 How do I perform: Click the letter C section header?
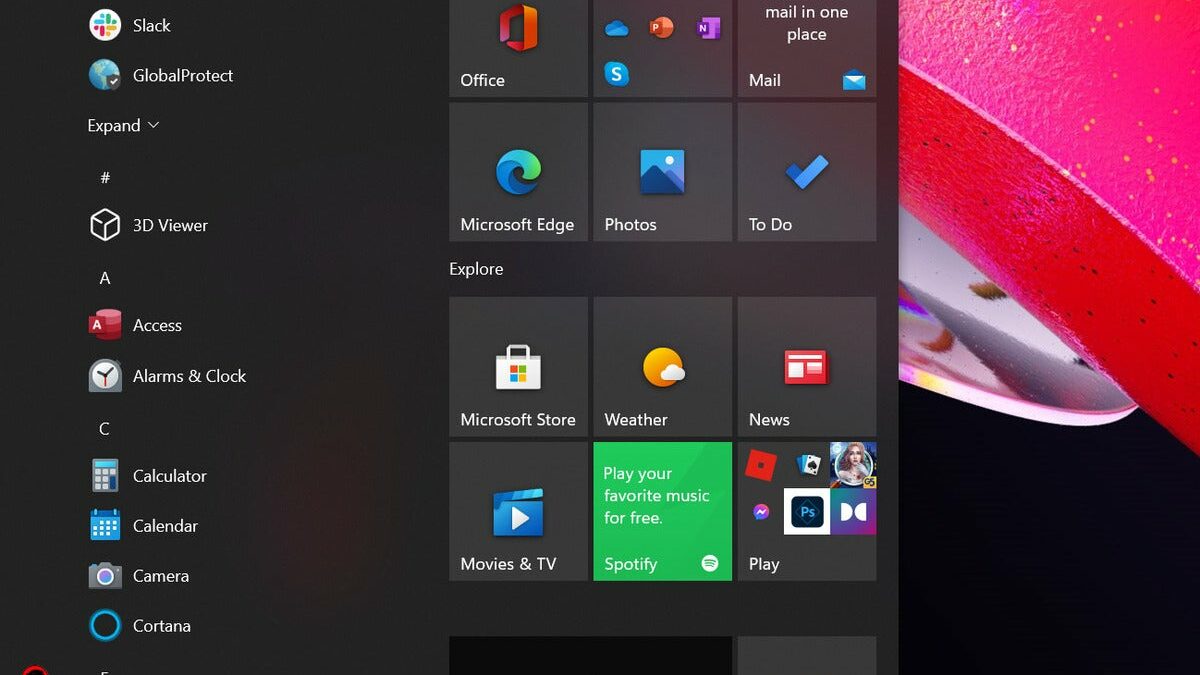tap(104, 428)
